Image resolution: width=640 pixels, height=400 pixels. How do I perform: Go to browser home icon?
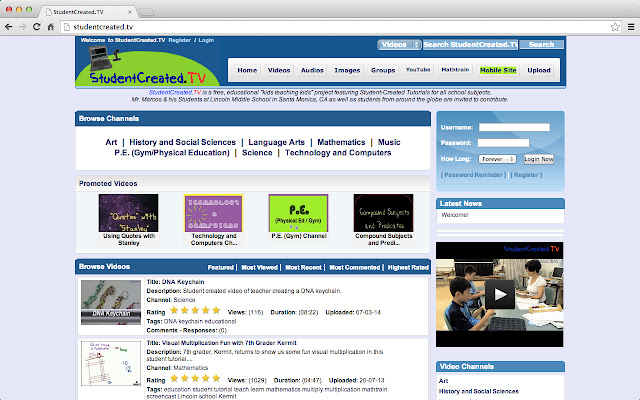click(51, 27)
